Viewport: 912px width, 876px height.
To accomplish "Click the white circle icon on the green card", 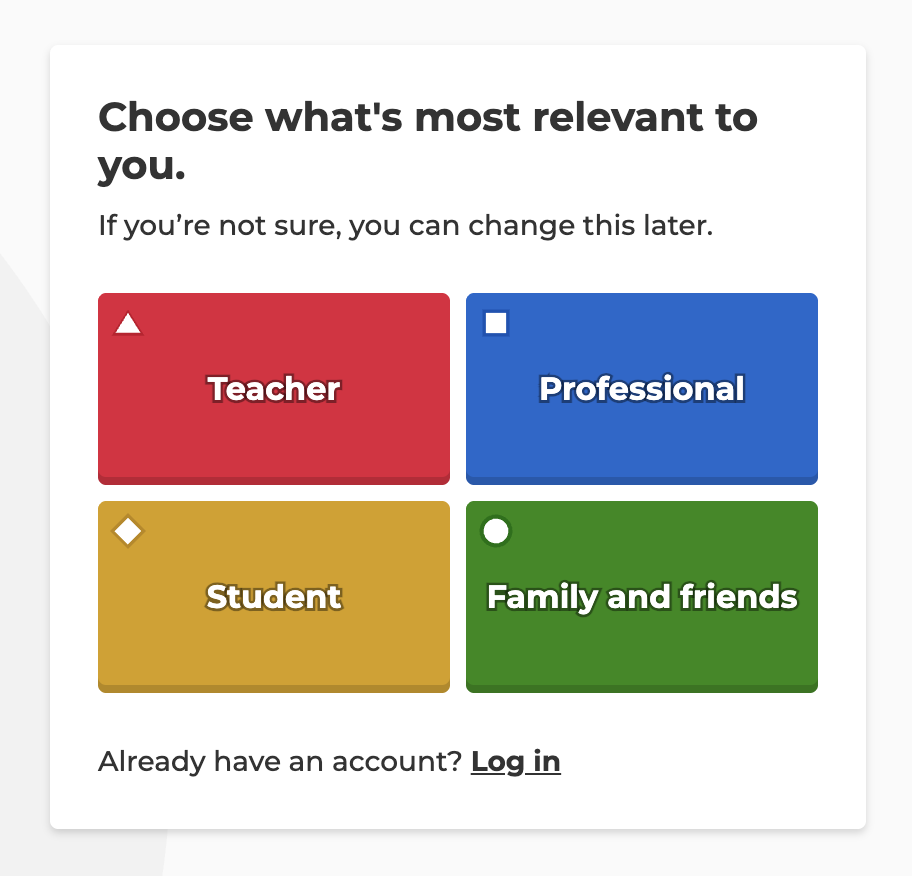I will pos(496,531).
